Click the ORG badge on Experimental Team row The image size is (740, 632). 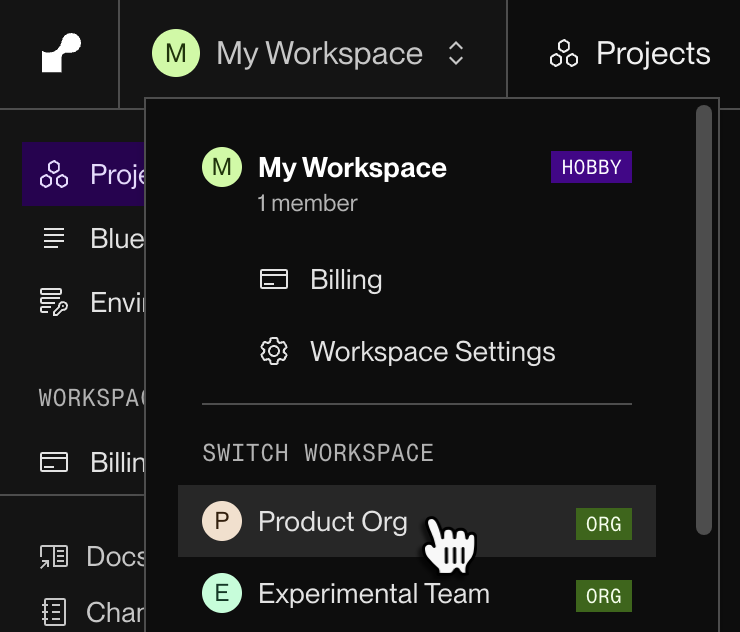[x=604, y=596]
